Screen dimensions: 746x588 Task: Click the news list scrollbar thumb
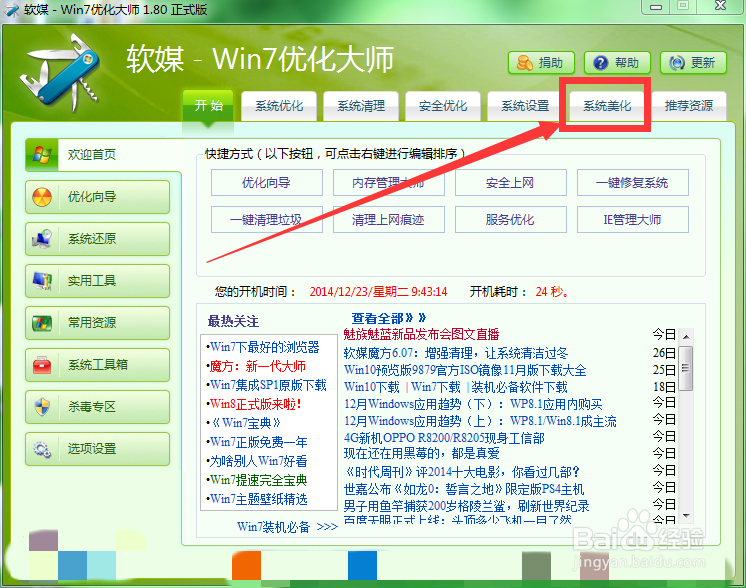[686, 368]
